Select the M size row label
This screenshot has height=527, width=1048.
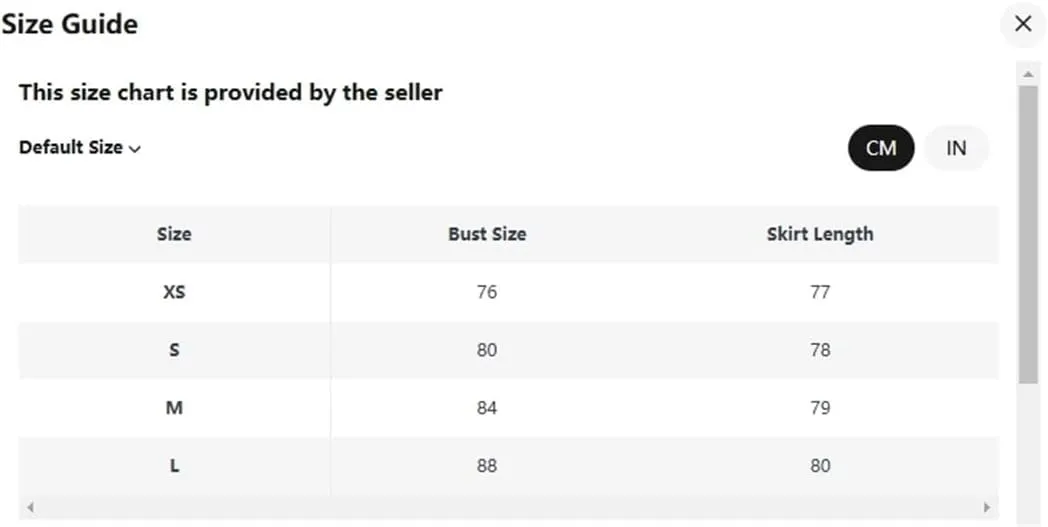(x=174, y=408)
